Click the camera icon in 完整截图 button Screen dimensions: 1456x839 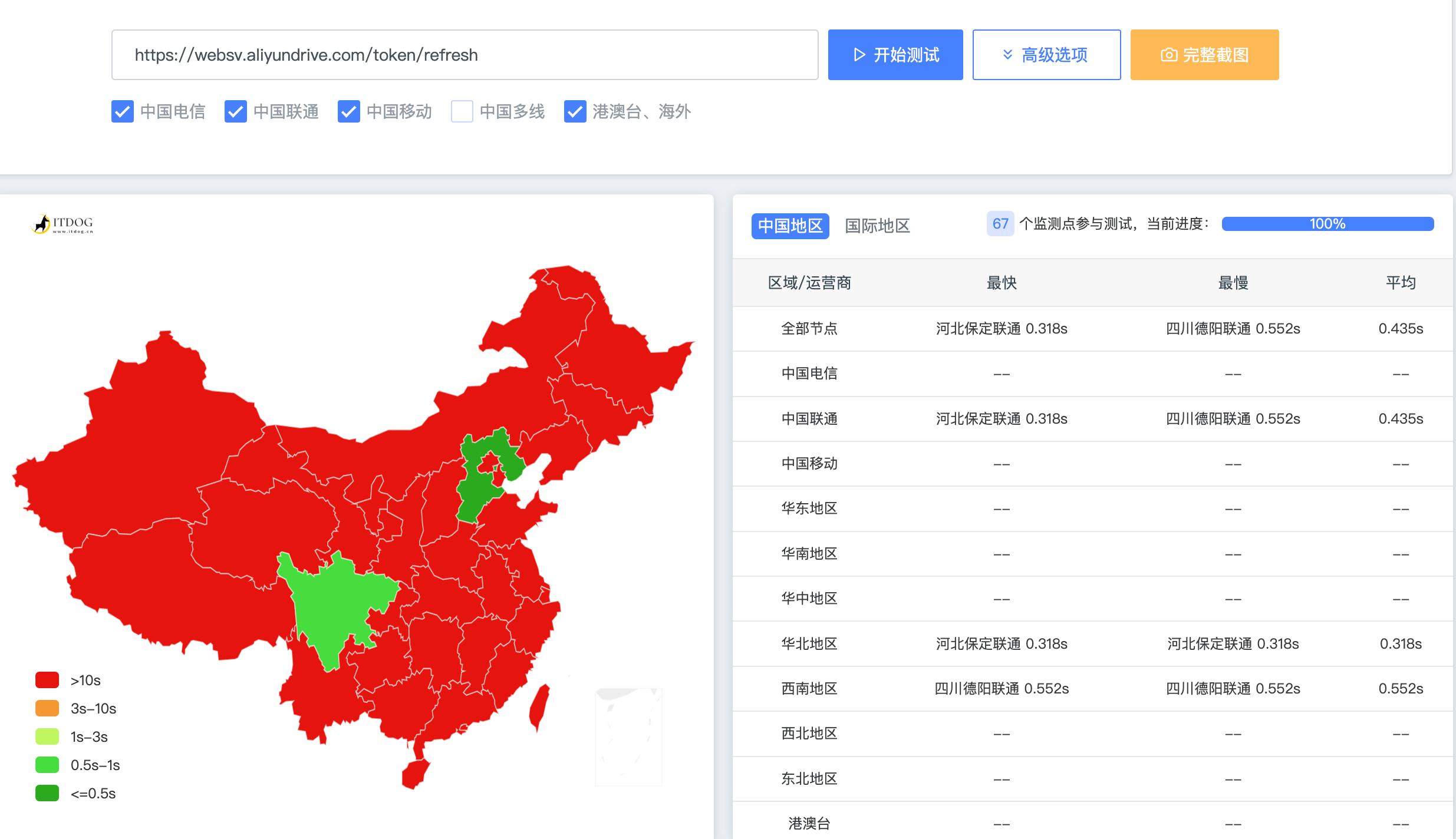(x=1169, y=55)
